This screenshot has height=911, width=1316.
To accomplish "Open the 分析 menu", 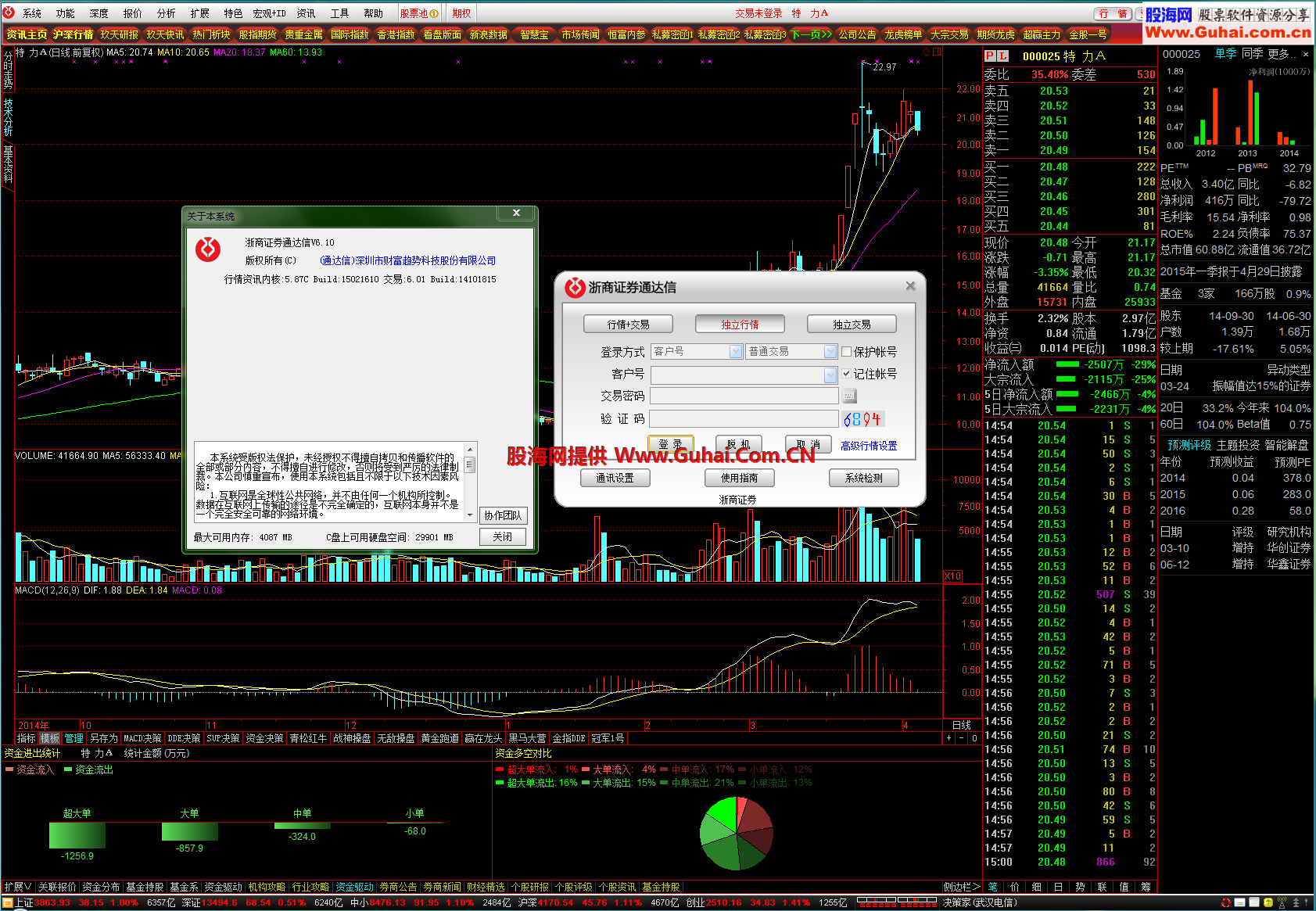I will pyautogui.click(x=167, y=13).
